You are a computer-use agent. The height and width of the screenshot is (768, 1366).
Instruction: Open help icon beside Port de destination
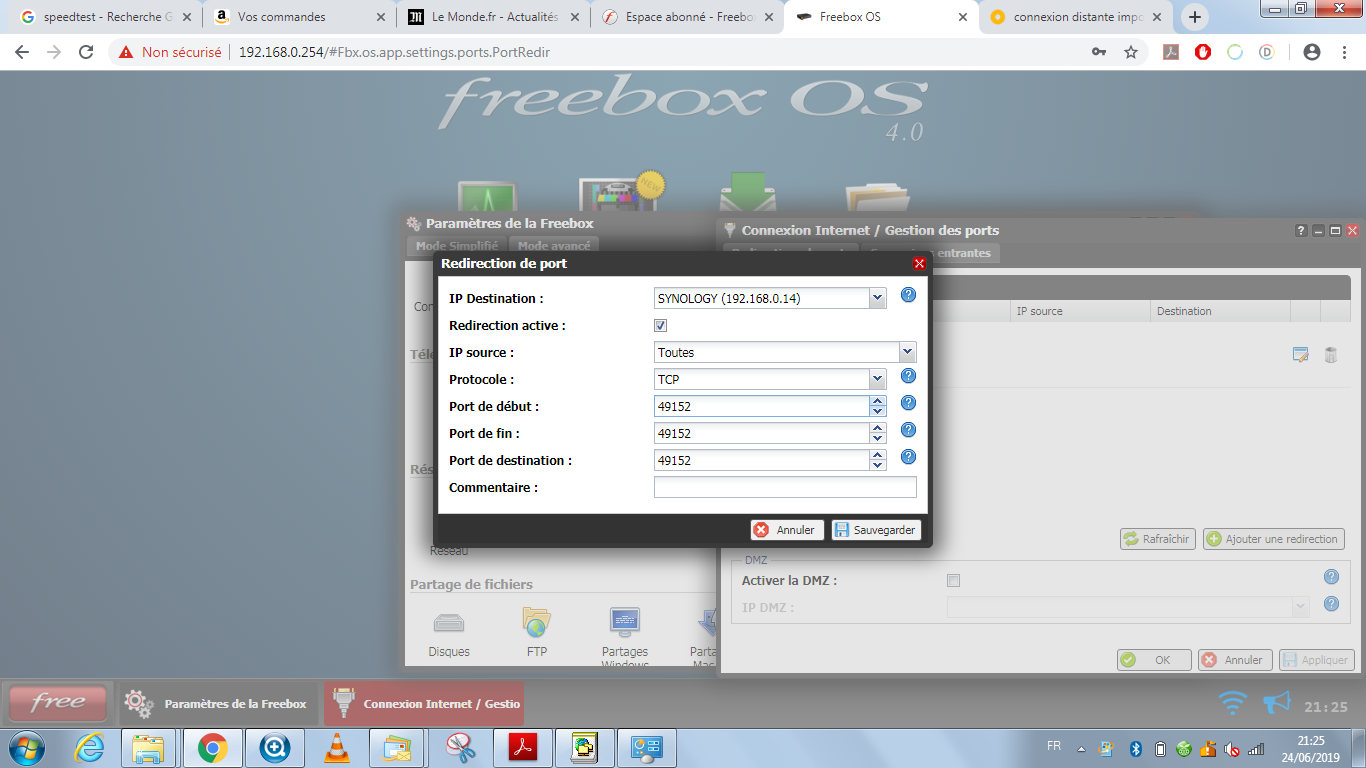click(908, 457)
